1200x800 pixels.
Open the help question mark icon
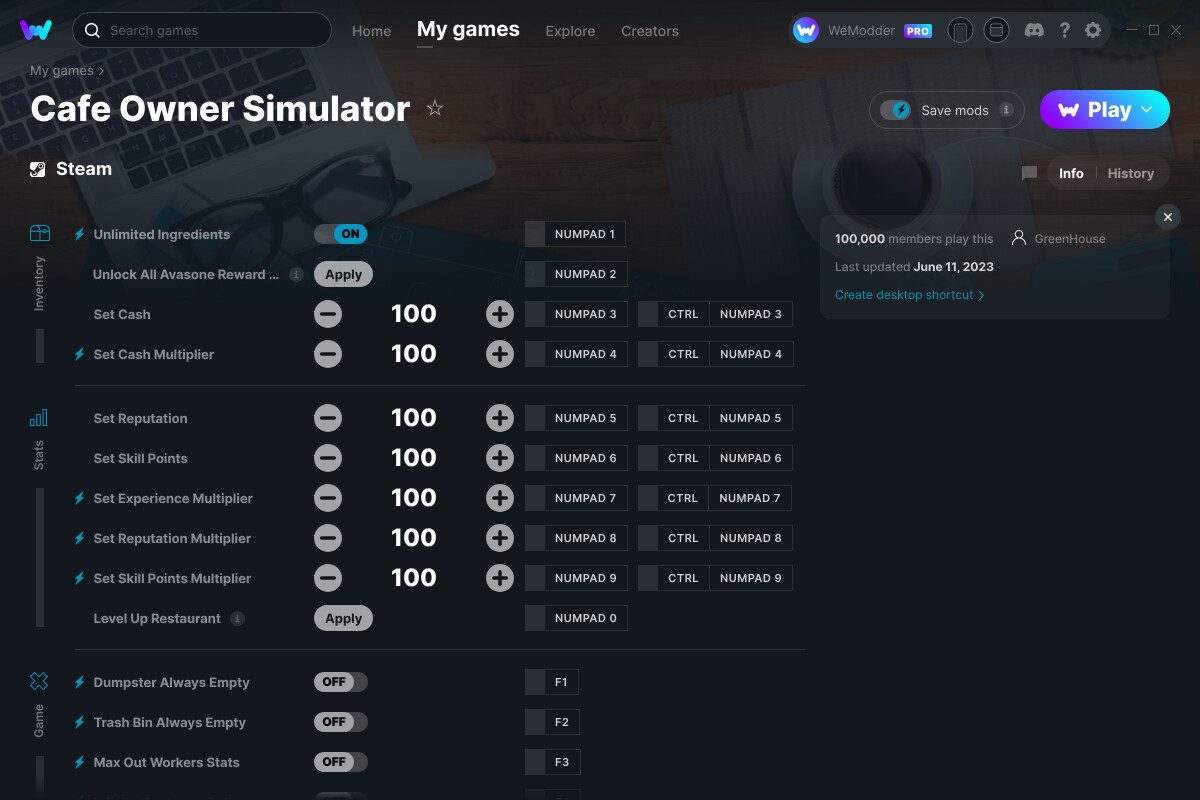coord(1064,30)
